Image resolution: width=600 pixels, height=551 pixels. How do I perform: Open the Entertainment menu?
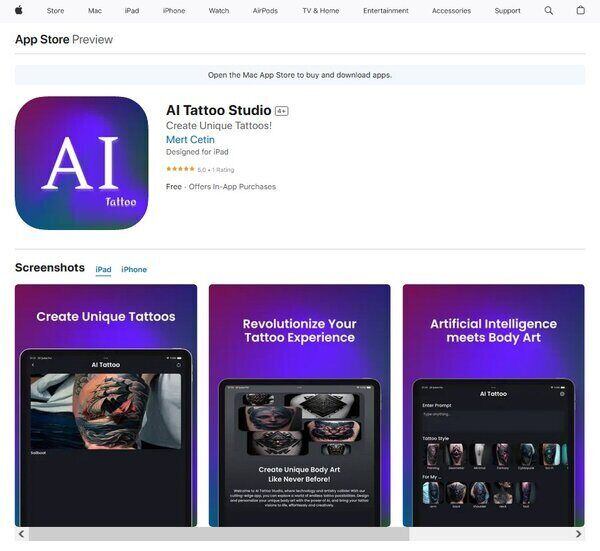(386, 11)
